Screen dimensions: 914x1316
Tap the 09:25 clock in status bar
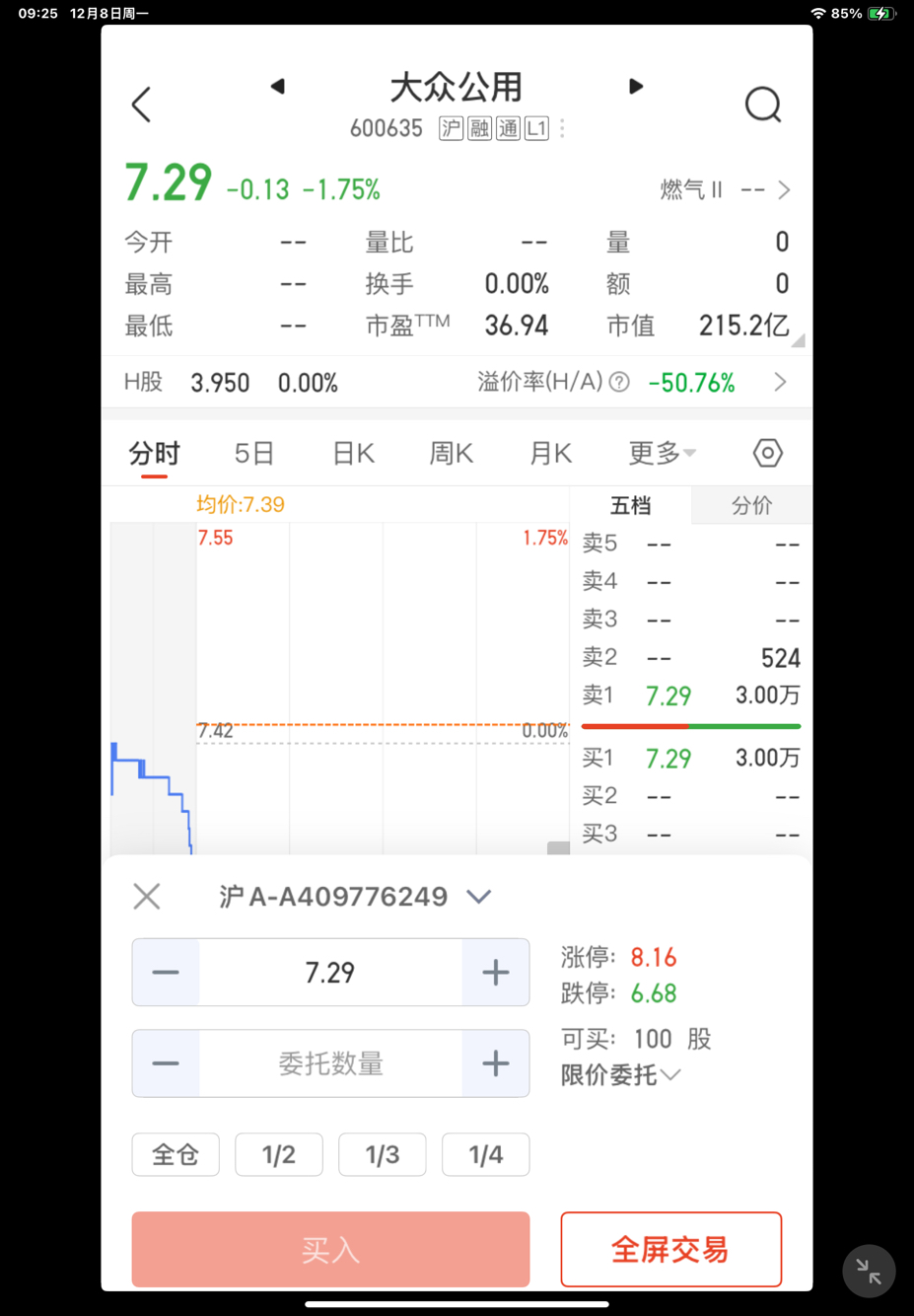(x=38, y=14)
